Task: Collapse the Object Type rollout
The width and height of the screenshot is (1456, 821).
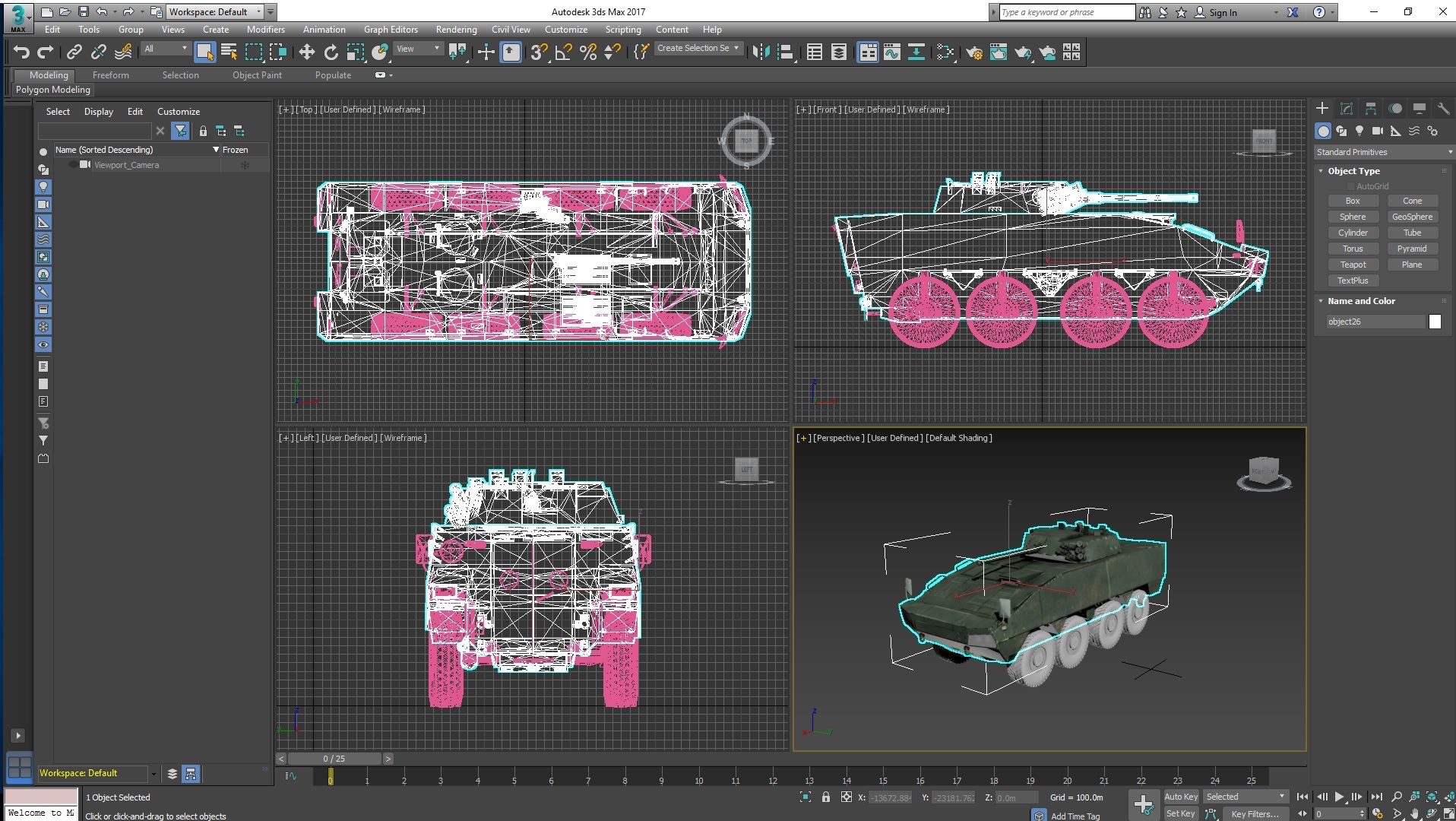Action: point(1353,171)
